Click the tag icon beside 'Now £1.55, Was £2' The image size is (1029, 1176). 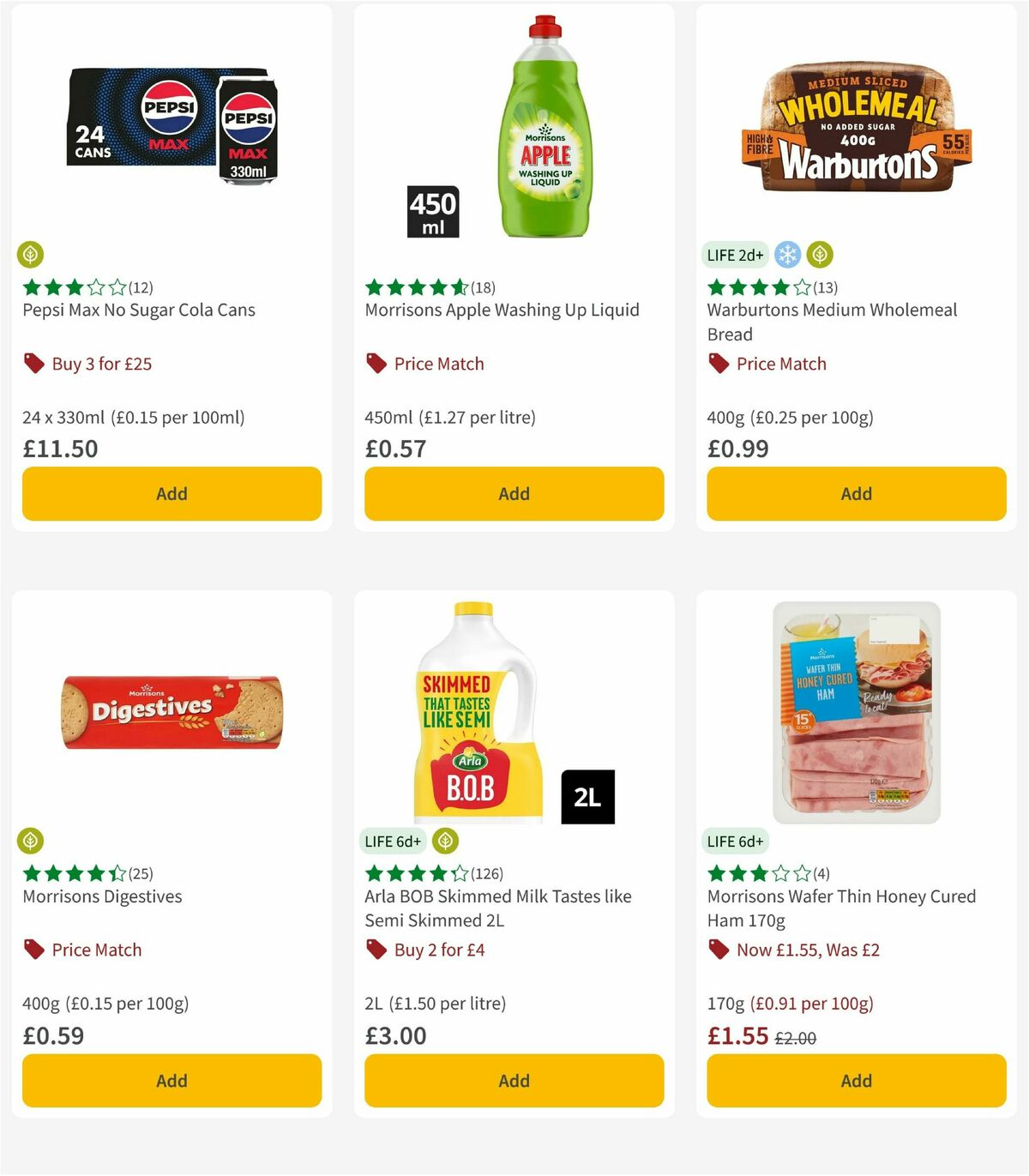coord(718,950)
